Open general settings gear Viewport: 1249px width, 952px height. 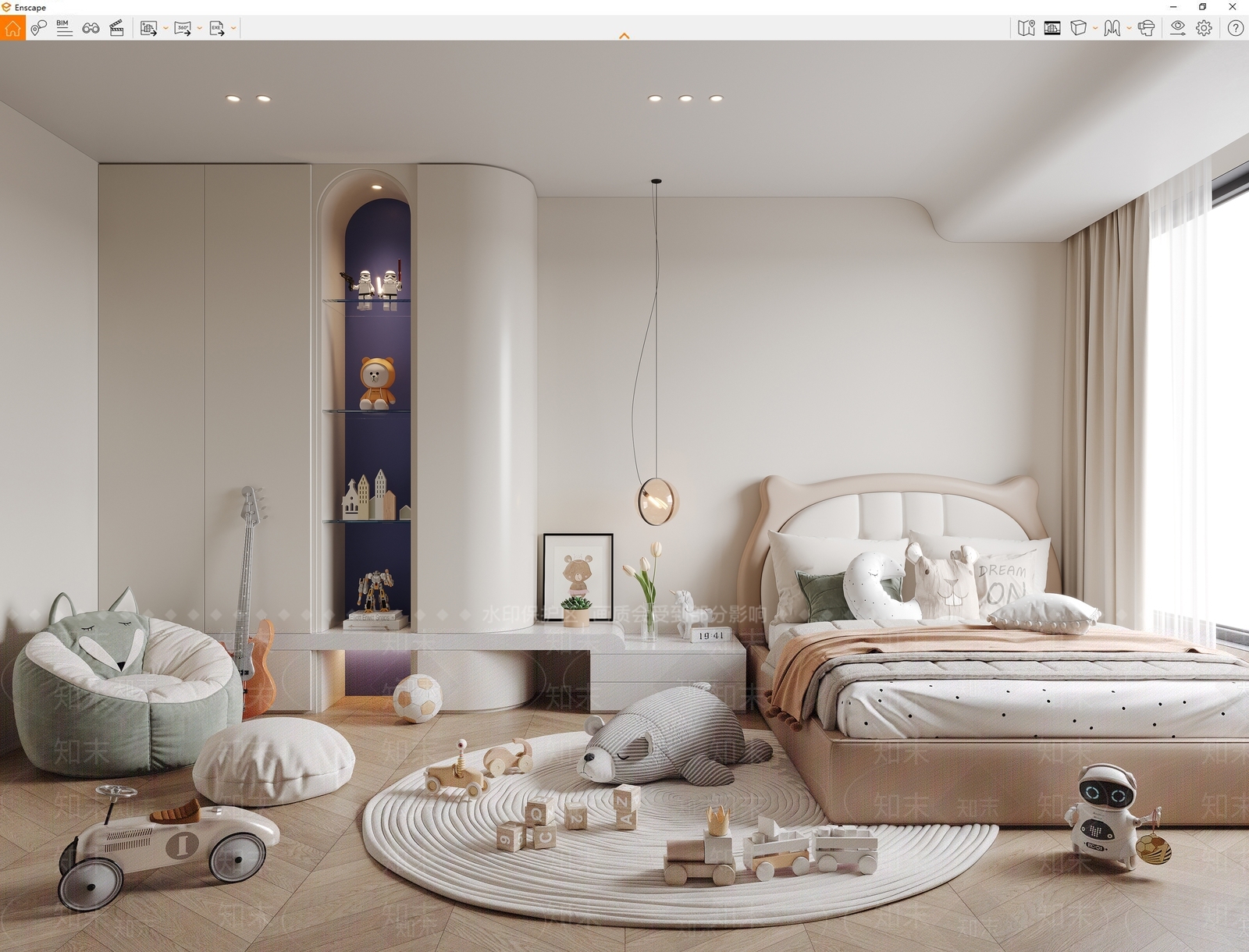click(1205, 28)
